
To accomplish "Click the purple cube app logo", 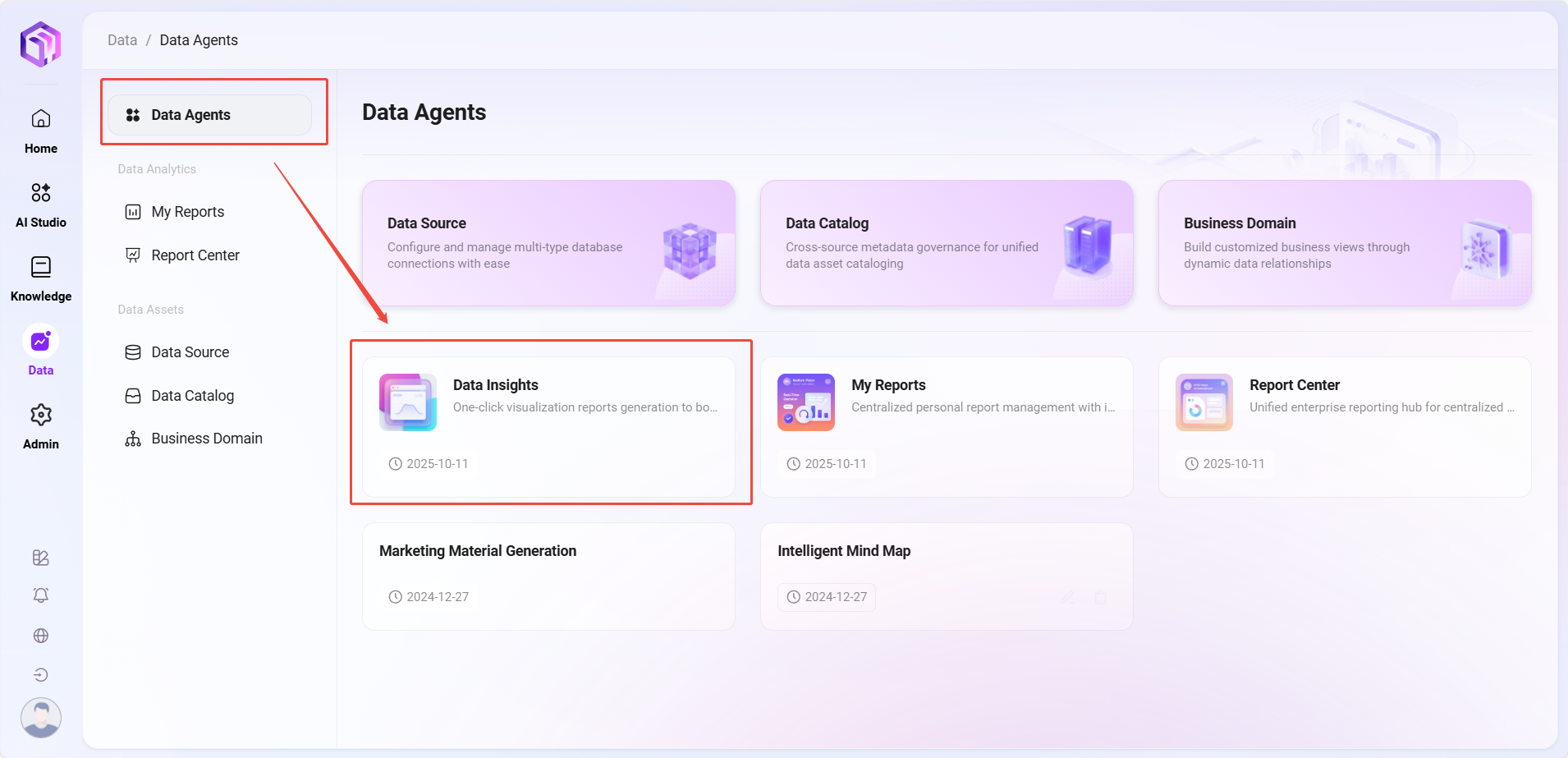I will pos(40,44).
